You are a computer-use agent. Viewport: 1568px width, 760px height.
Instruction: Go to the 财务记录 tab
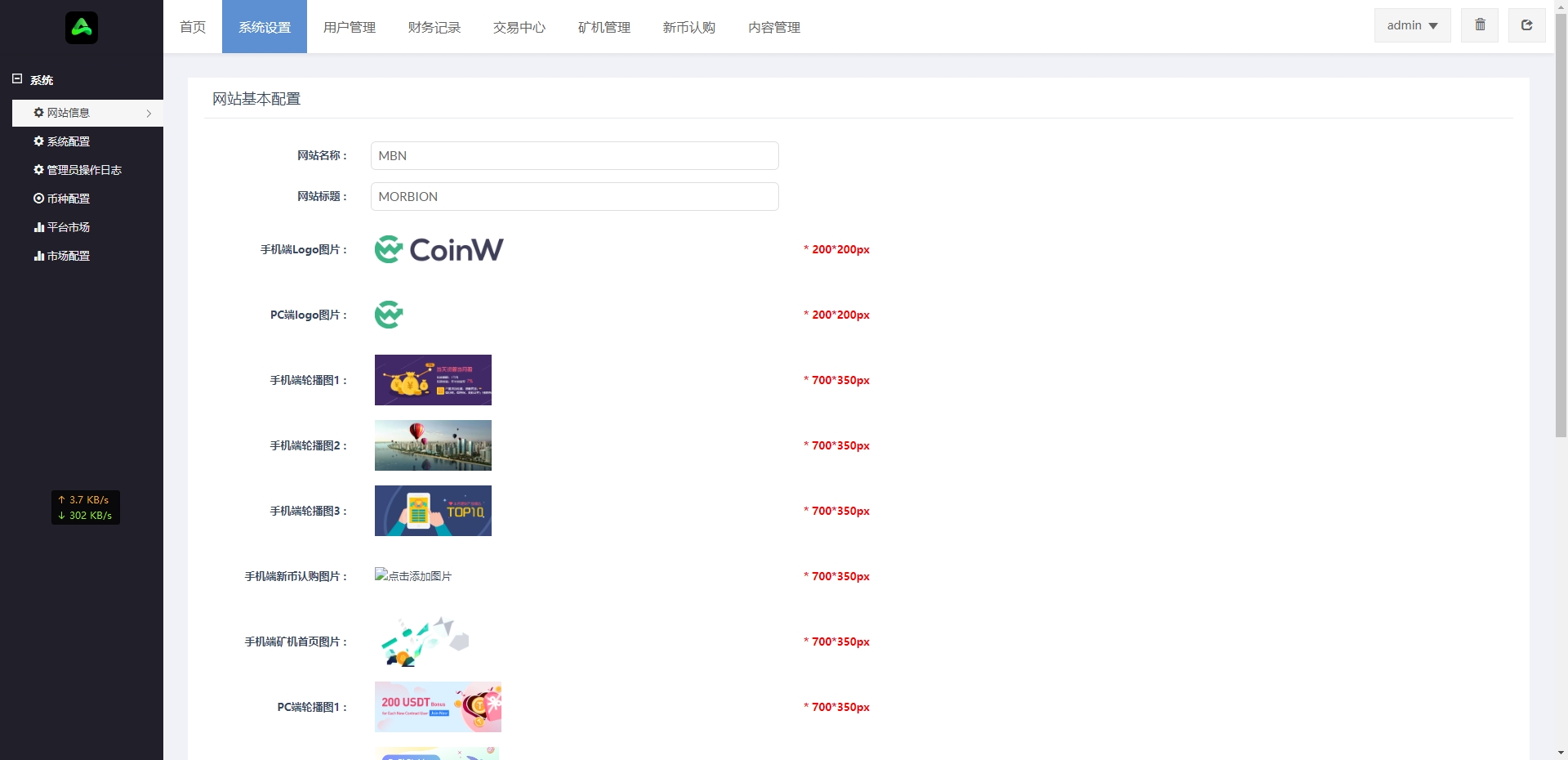(x=434, y=27)
